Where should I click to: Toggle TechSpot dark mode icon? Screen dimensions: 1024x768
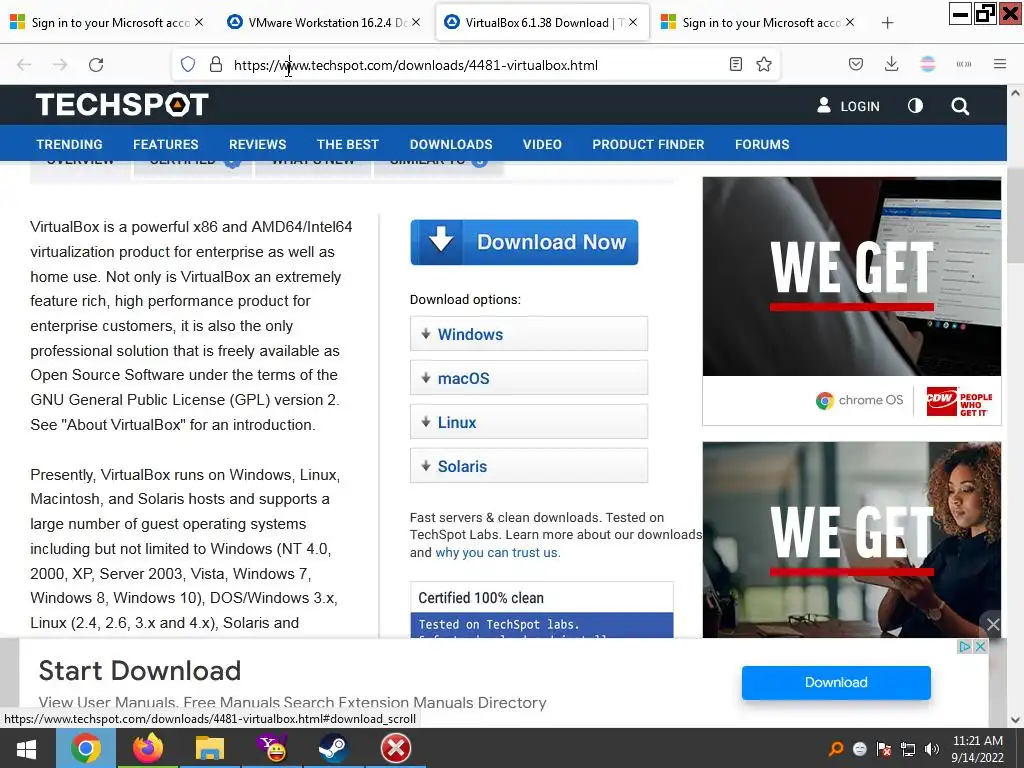(916, 106)
